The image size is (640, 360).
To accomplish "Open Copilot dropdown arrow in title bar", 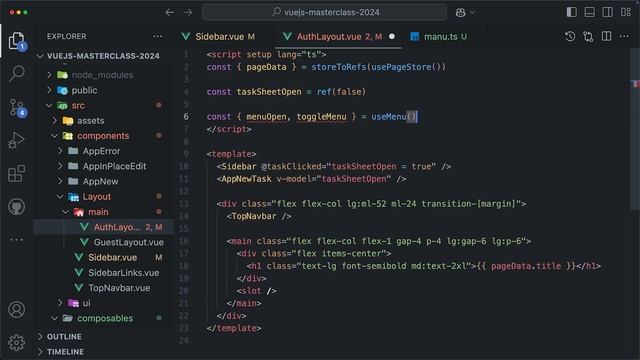I will click(x=473, y=13).
